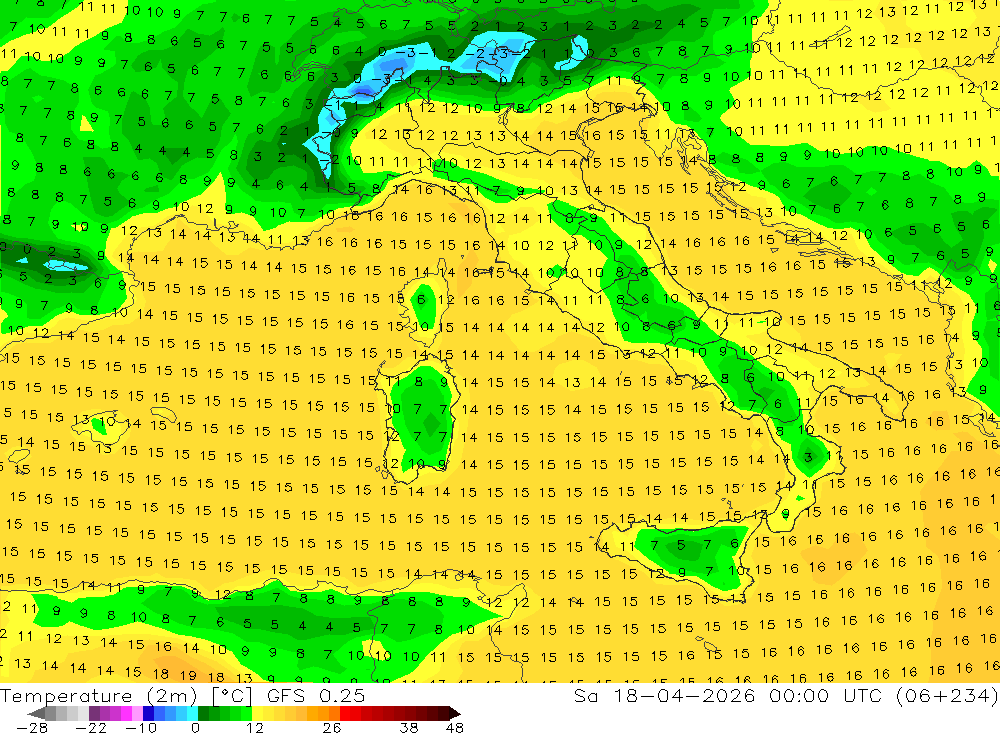Viewport: 1000px width, 733px height.
Task: Click the 'GFS 0.25' model label
Action: [316, 695]
